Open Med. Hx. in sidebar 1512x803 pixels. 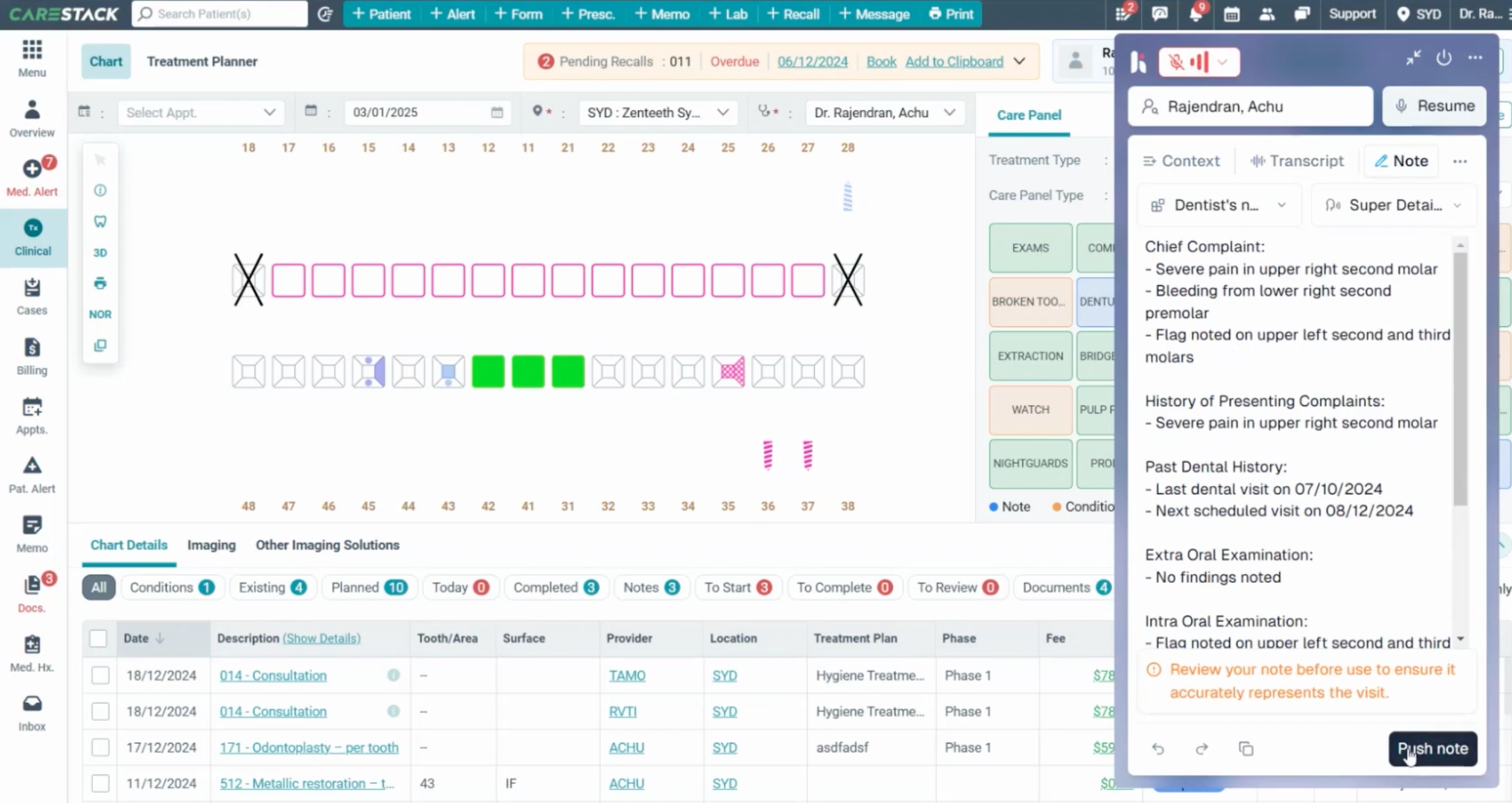click(32, 653)
